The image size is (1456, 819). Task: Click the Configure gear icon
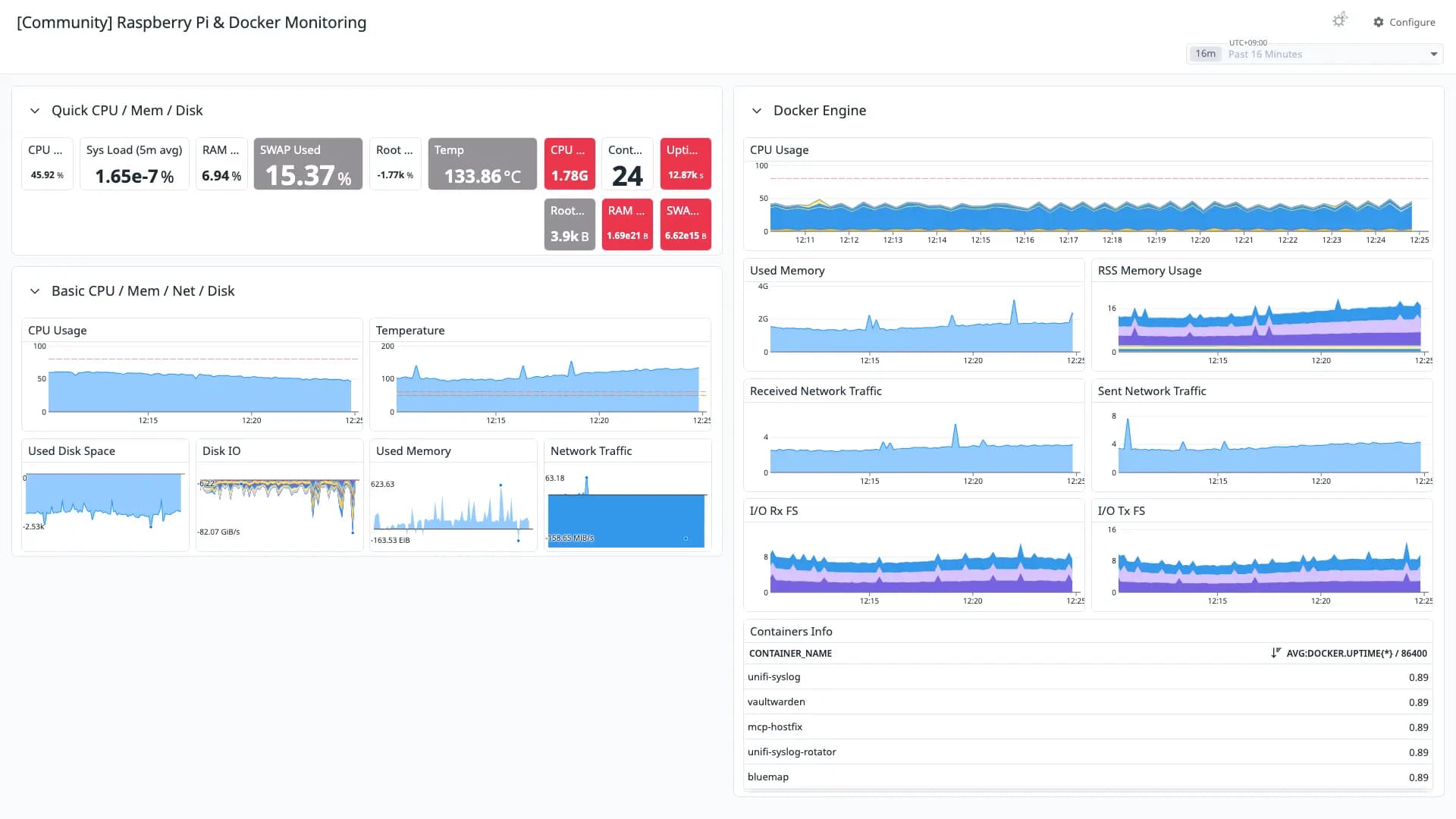1379,22
